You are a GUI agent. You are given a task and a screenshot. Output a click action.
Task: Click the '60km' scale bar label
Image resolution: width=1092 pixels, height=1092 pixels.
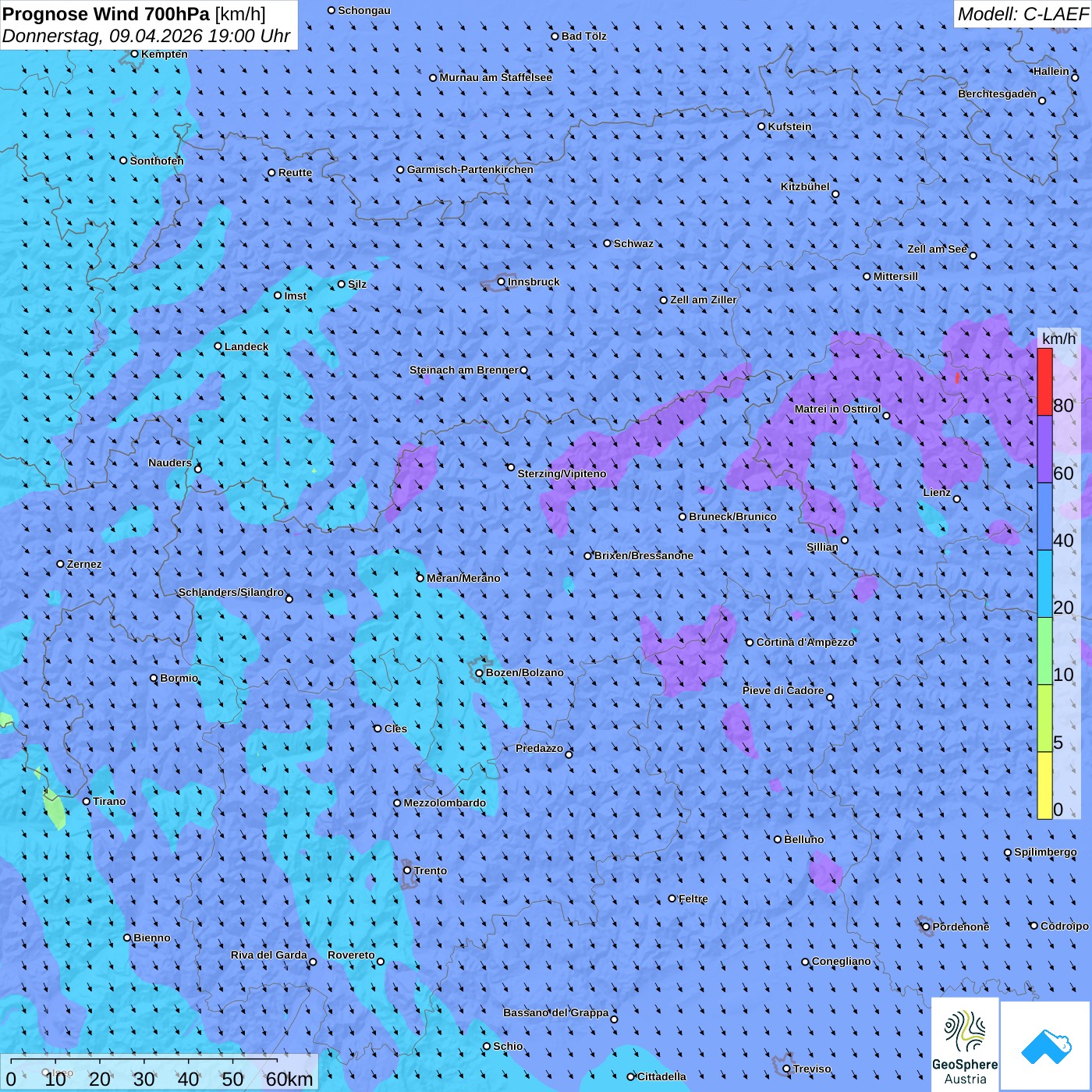289,1079
